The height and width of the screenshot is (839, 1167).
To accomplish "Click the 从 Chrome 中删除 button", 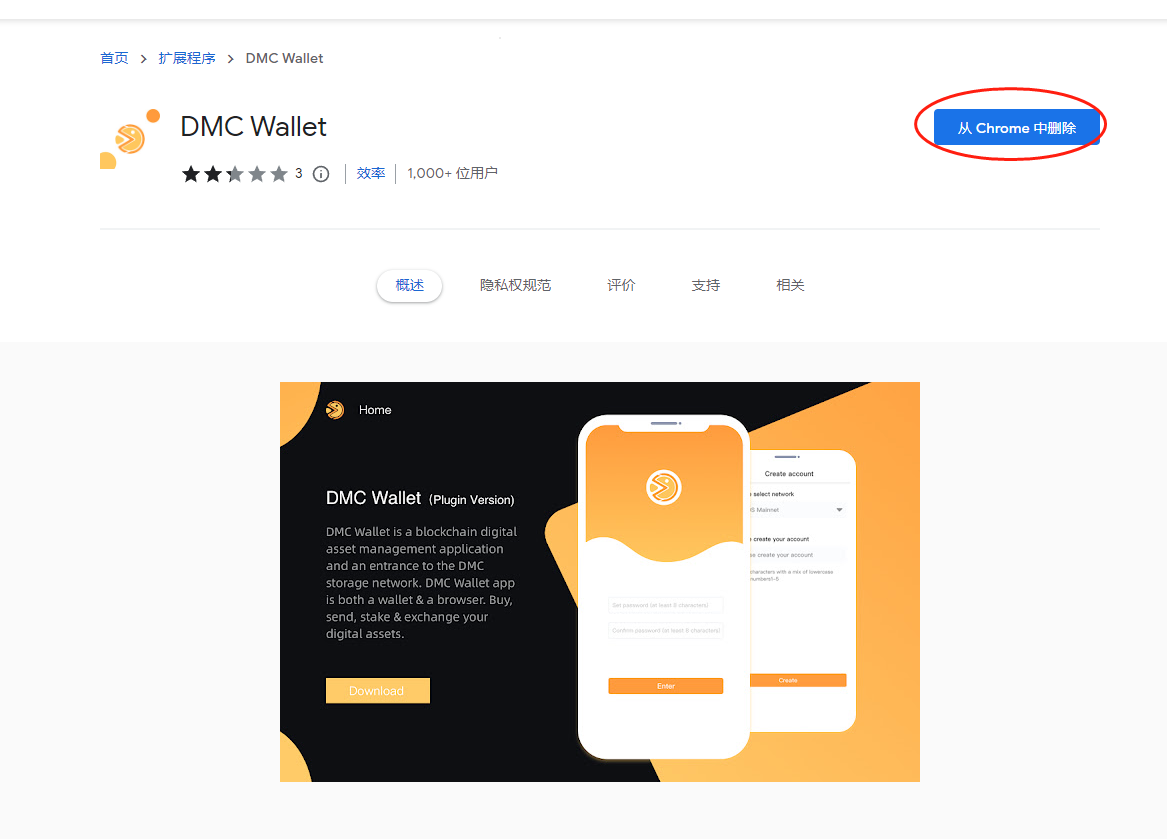I will click(1017, 127).
